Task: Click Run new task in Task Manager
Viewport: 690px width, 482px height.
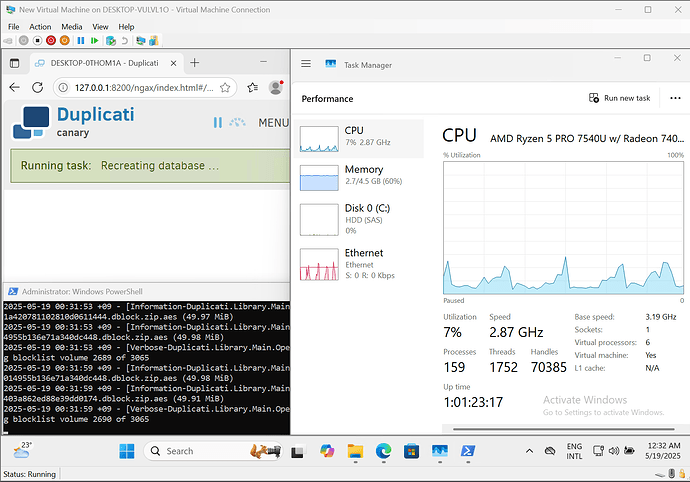Action: [620, 98]
